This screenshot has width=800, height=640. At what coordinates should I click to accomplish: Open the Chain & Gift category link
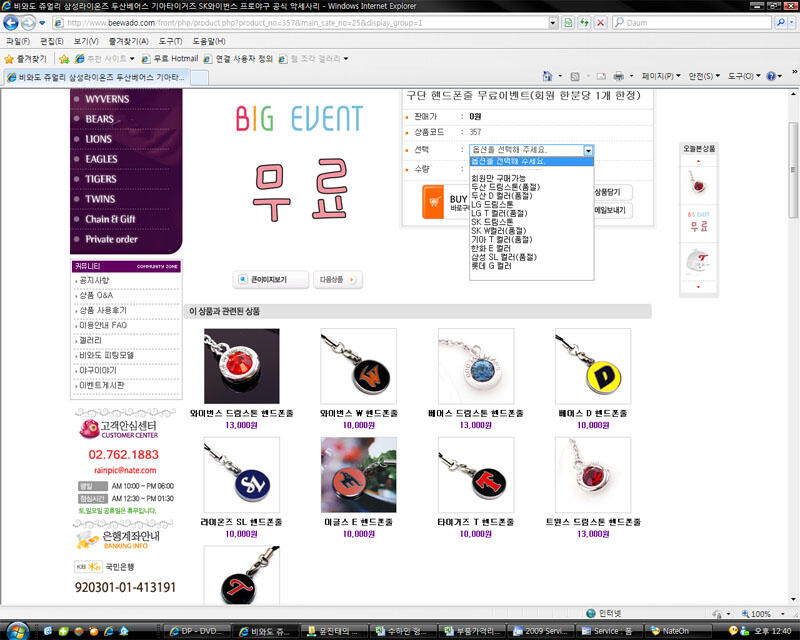point(110,219)
